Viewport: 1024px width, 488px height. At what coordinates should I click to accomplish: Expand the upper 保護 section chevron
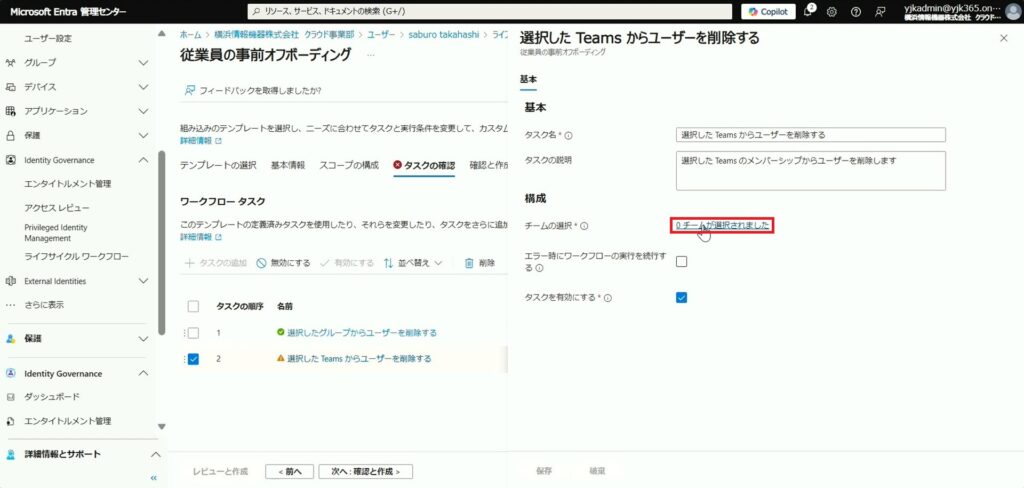click(x=144, y=136)
